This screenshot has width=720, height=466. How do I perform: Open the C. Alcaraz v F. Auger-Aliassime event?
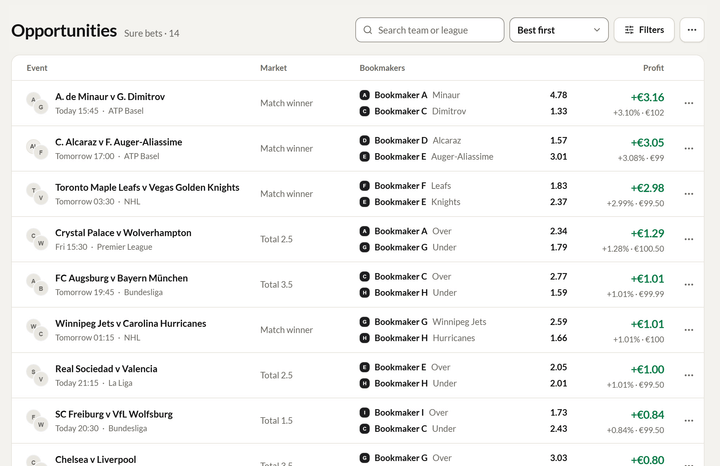tap(118, 142)
